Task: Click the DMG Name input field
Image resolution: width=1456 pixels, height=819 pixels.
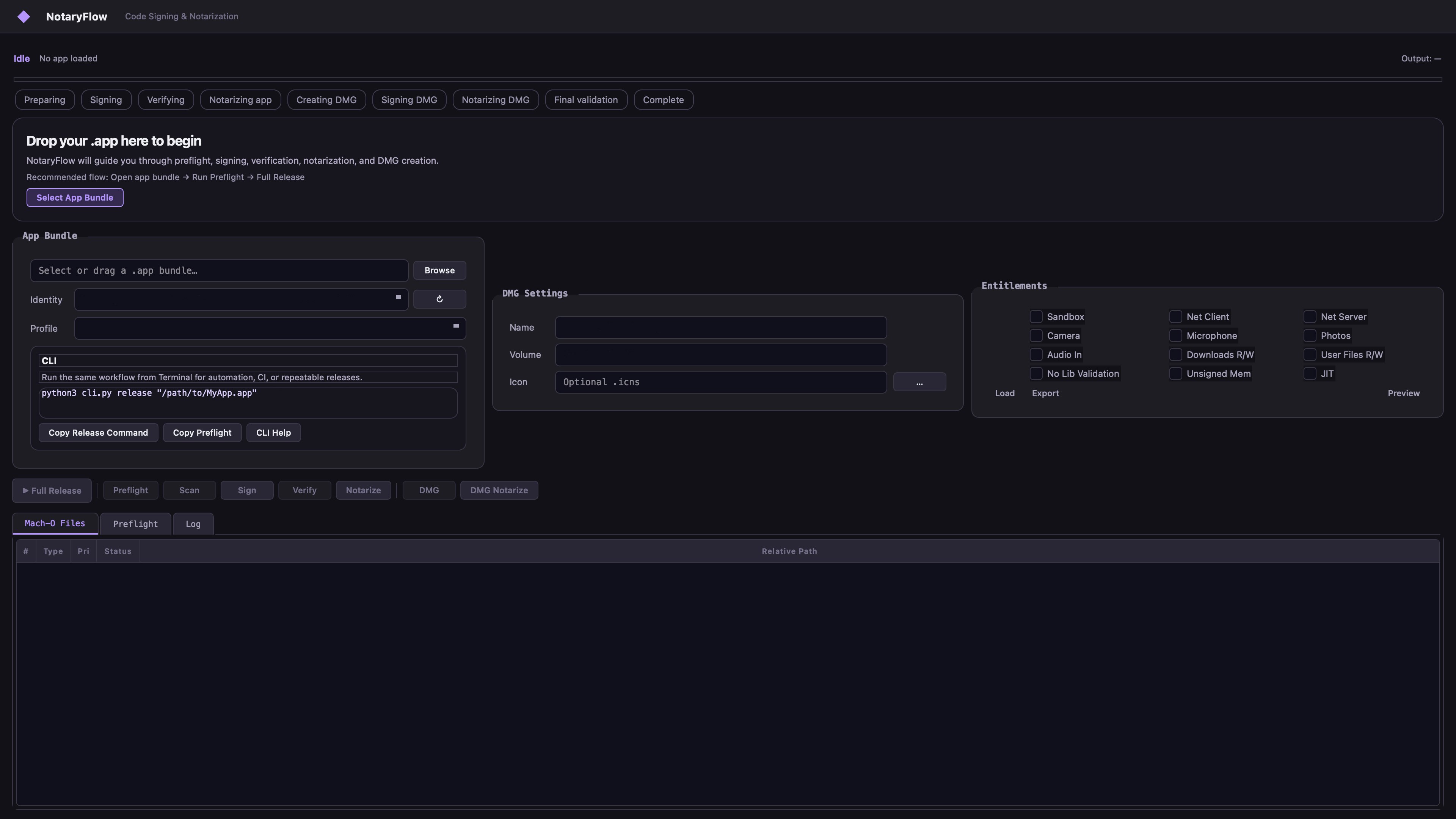Action: click(720, 328)
